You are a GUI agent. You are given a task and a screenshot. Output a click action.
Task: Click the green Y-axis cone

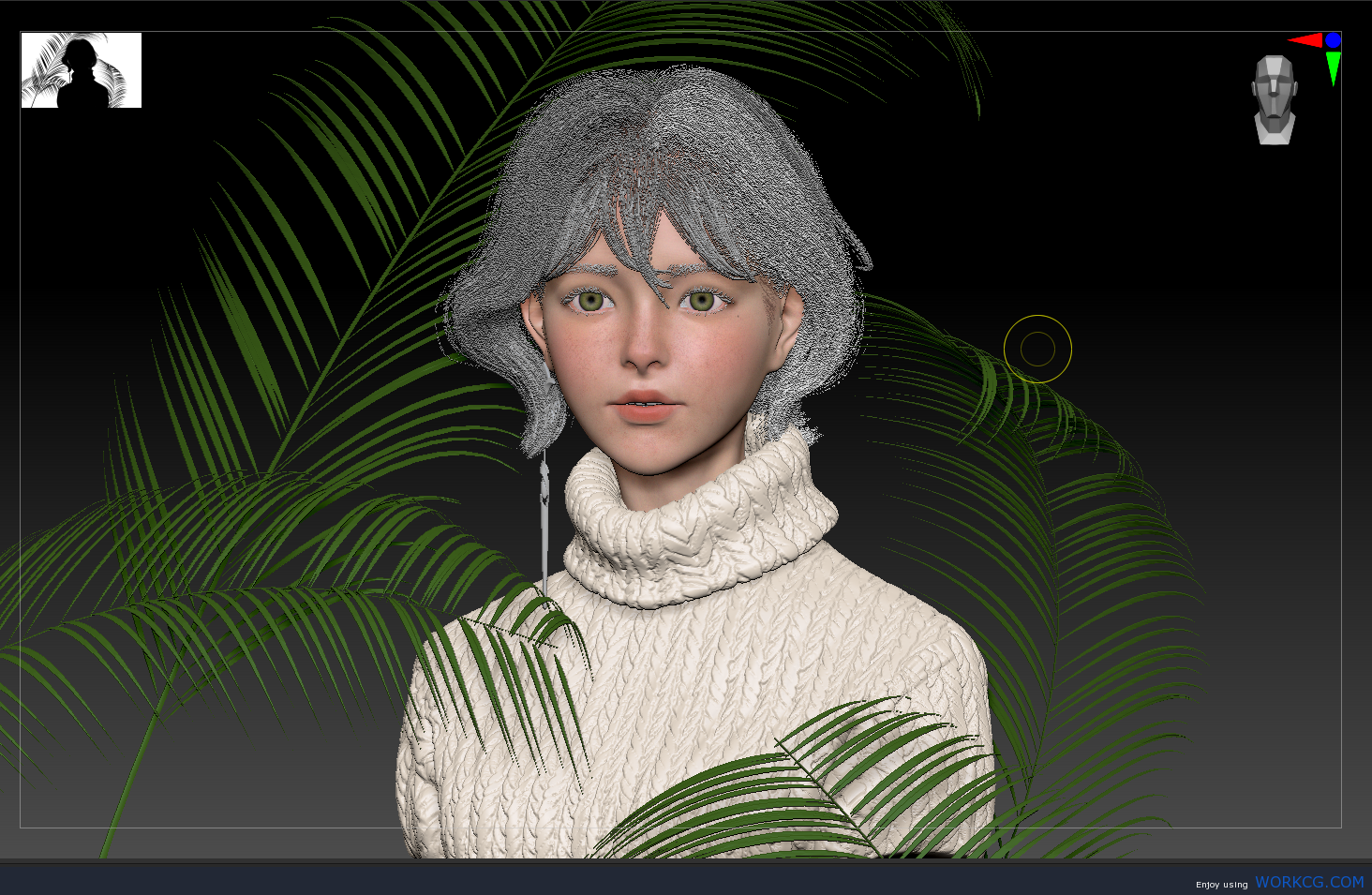1333,68
